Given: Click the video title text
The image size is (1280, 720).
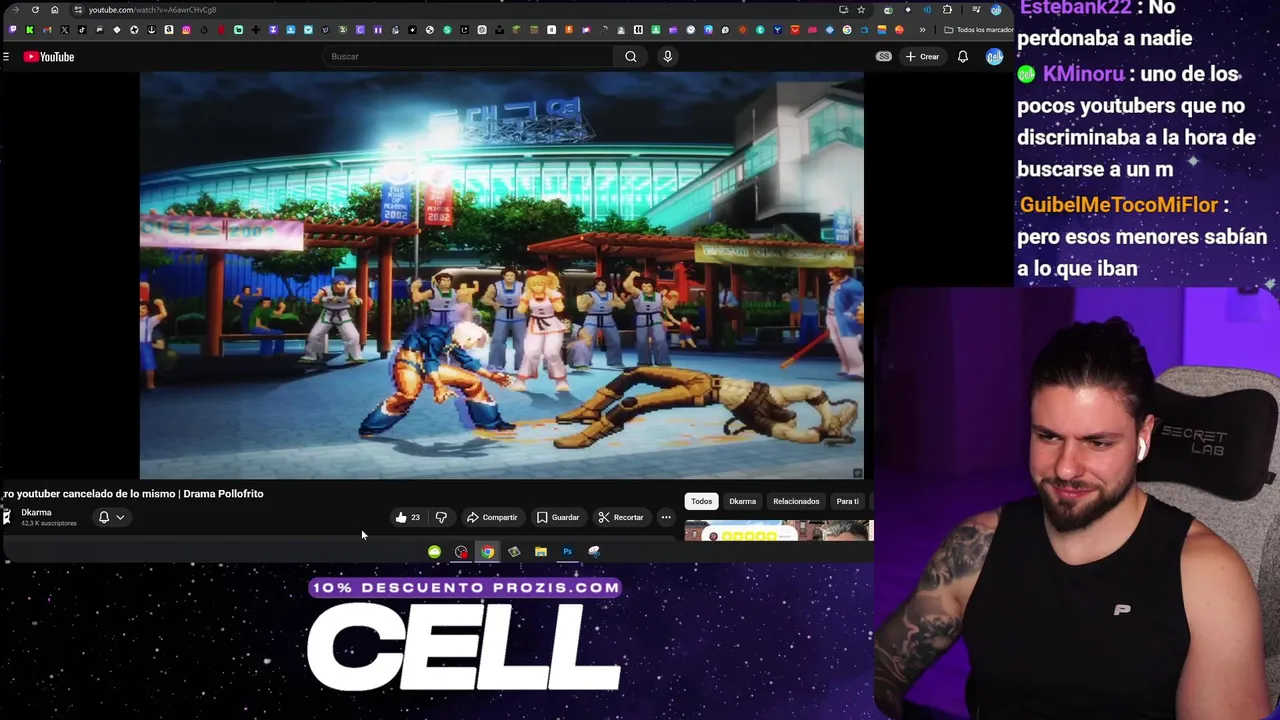Looking at the screenshot, I should 133,494.
